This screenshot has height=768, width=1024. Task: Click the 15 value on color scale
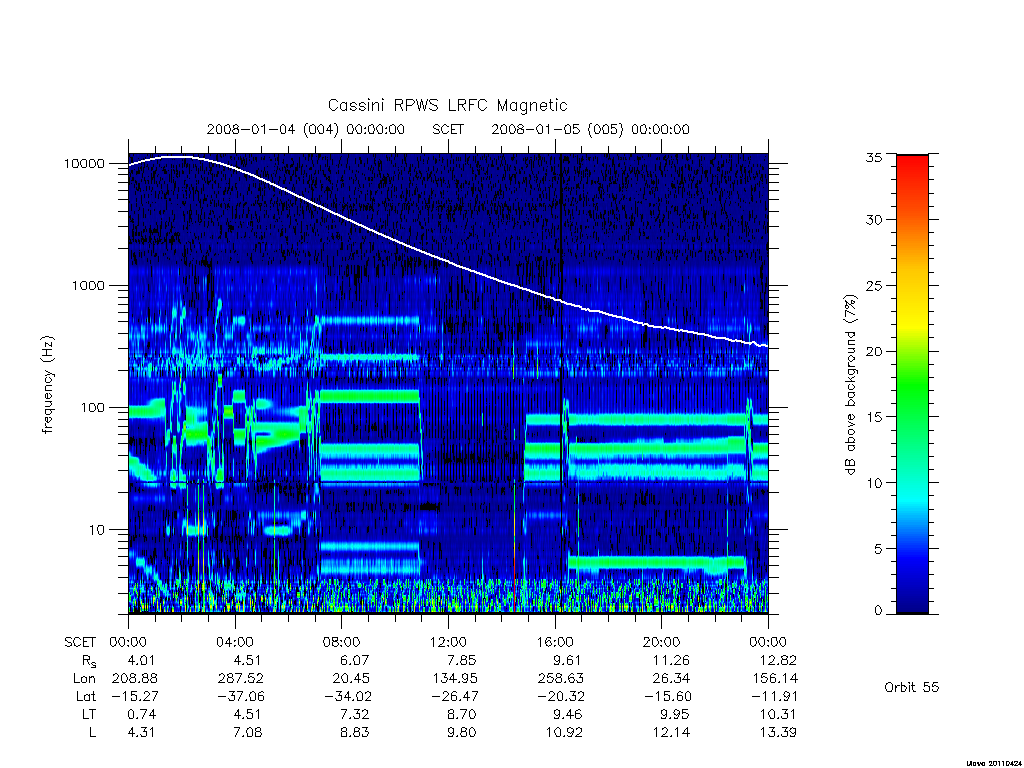tap(873, 417)
